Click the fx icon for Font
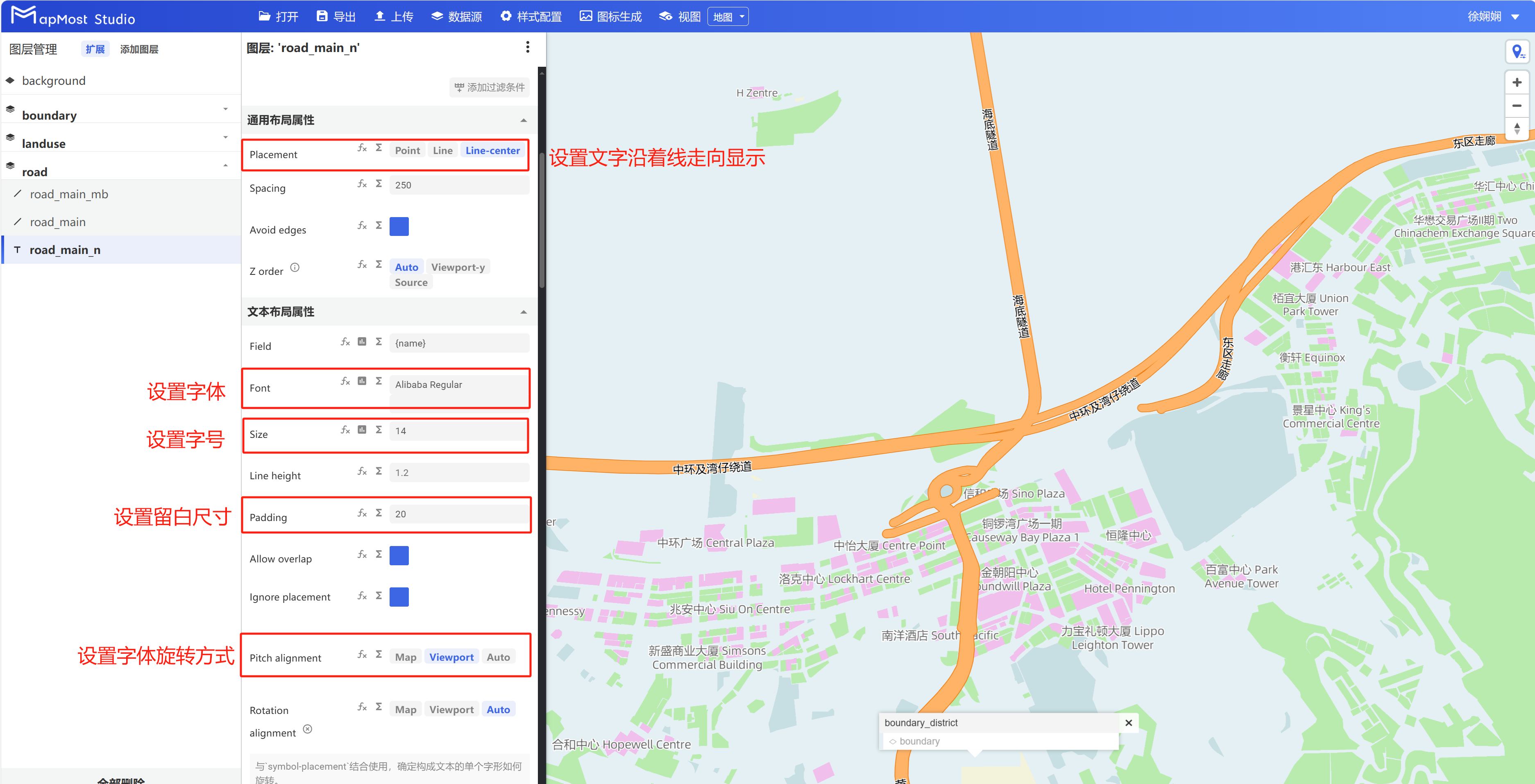This screenshot has width=1535, height=784. click(345, 381)
